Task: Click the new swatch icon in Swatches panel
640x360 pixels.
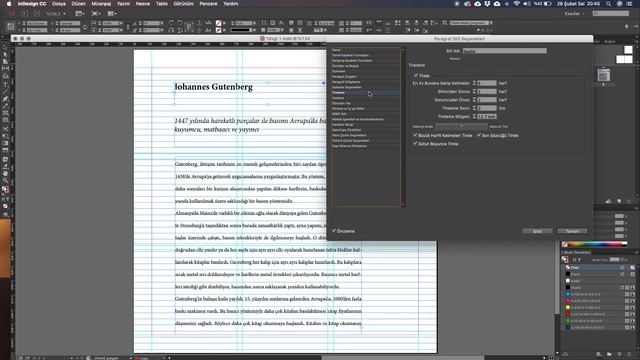Action: (620, 354)
